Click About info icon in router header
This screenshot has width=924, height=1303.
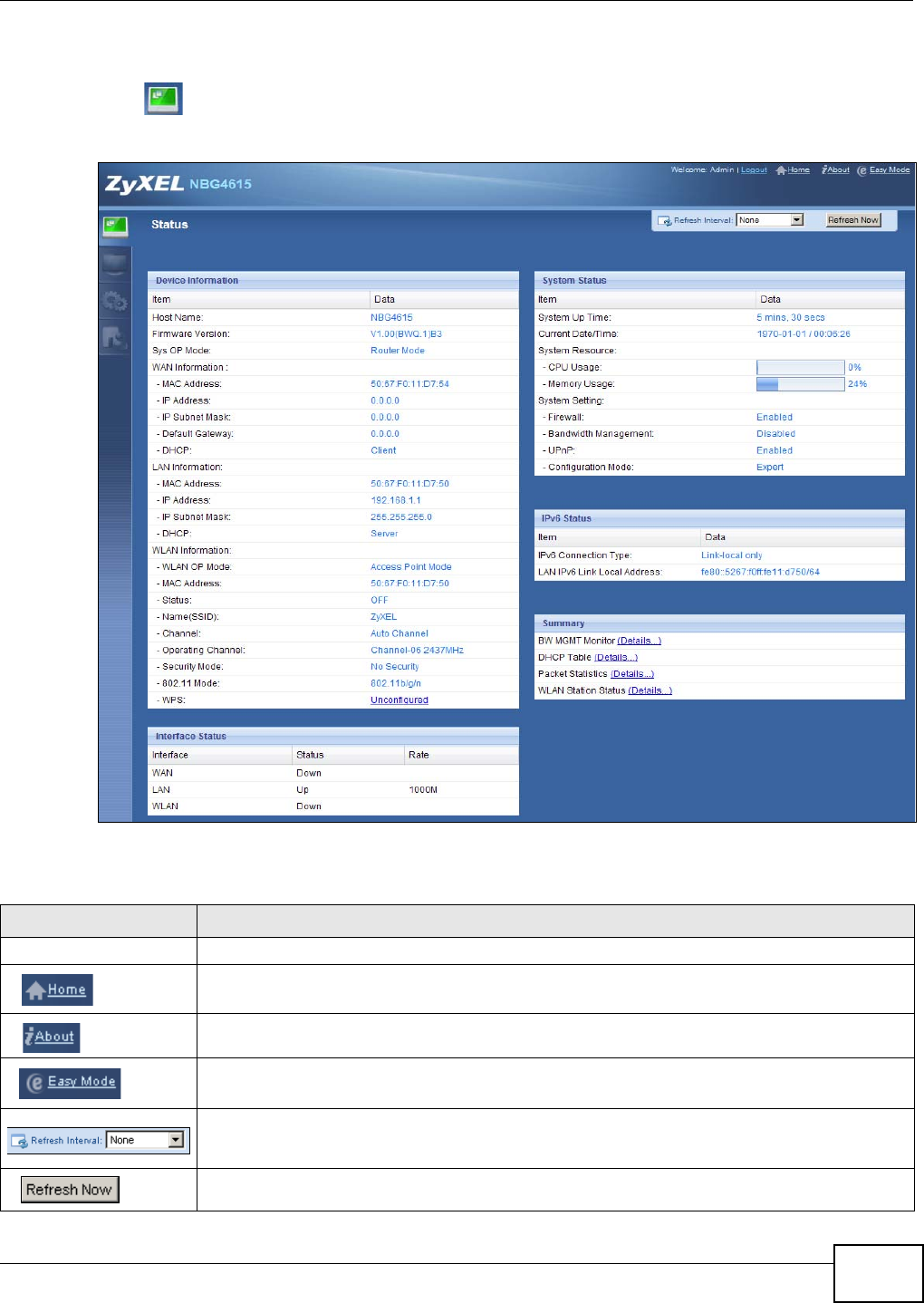tap(824, 169)
